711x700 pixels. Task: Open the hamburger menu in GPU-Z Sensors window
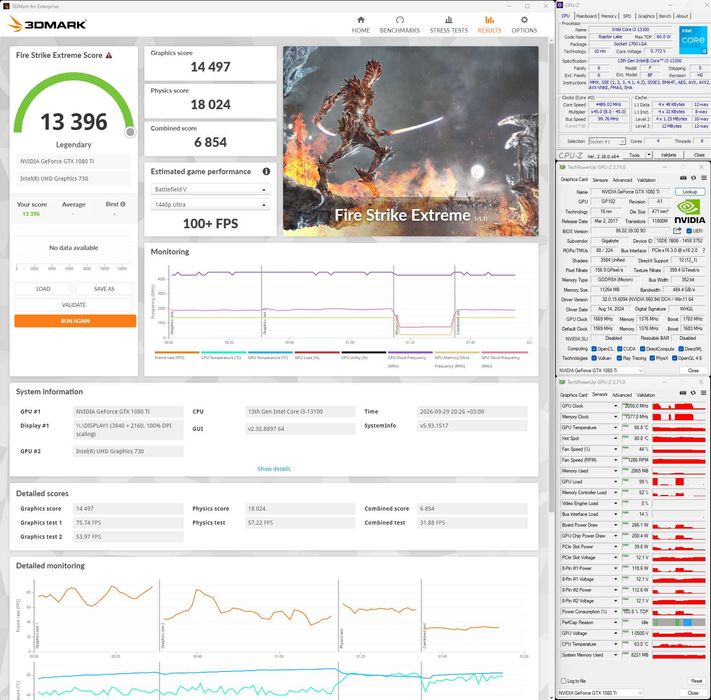click(703, 393)
